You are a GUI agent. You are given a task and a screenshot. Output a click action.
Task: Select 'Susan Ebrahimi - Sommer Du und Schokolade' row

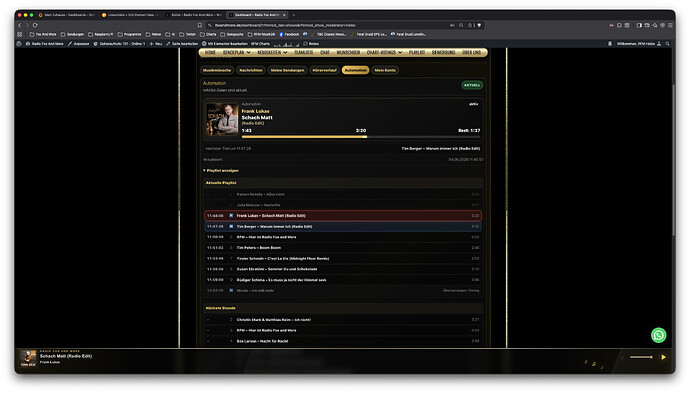[343, 269]
